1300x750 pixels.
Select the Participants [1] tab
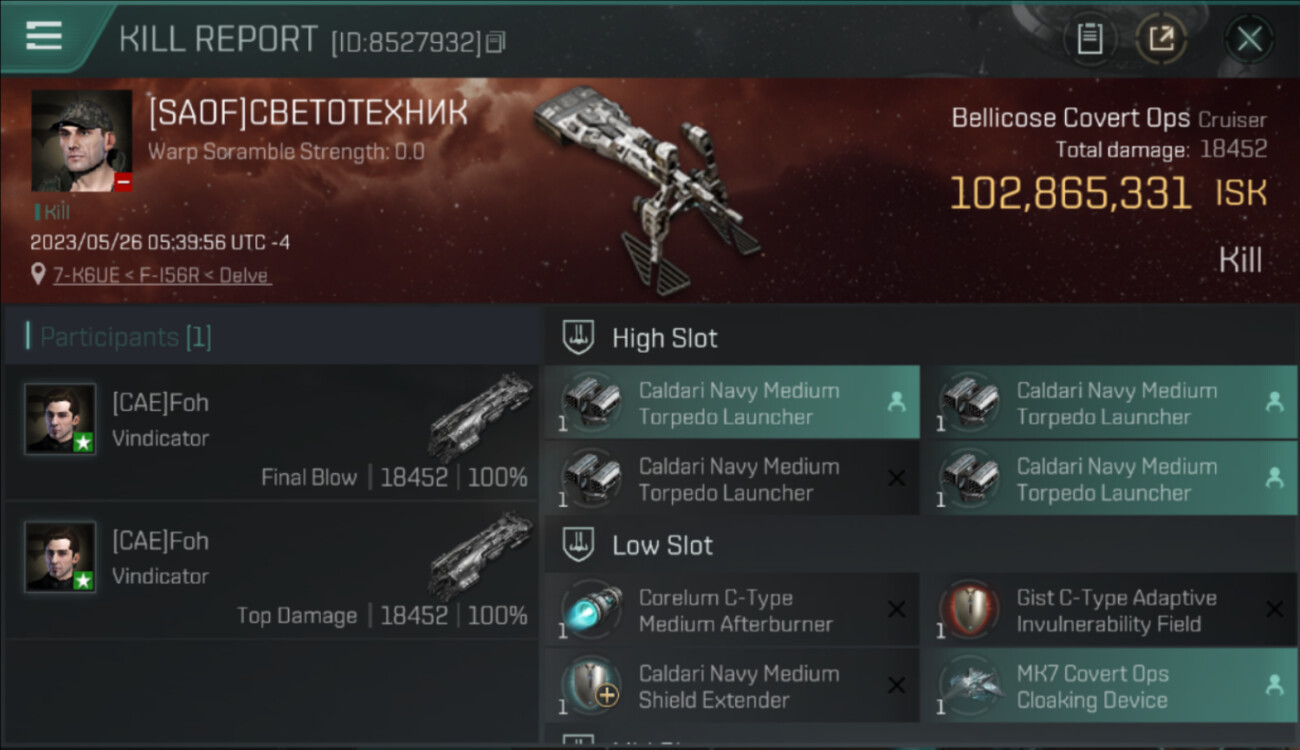tap(125, 337)
